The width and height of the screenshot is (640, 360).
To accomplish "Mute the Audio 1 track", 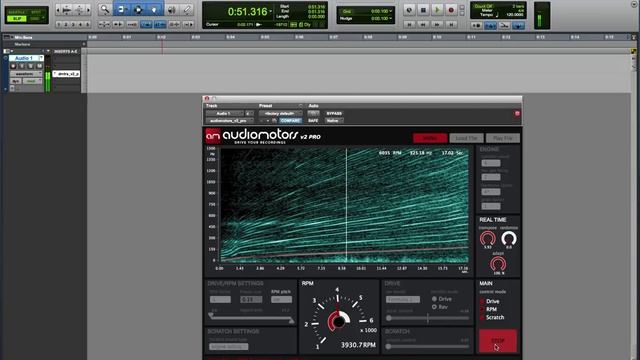I will click(x=40, y=66).
